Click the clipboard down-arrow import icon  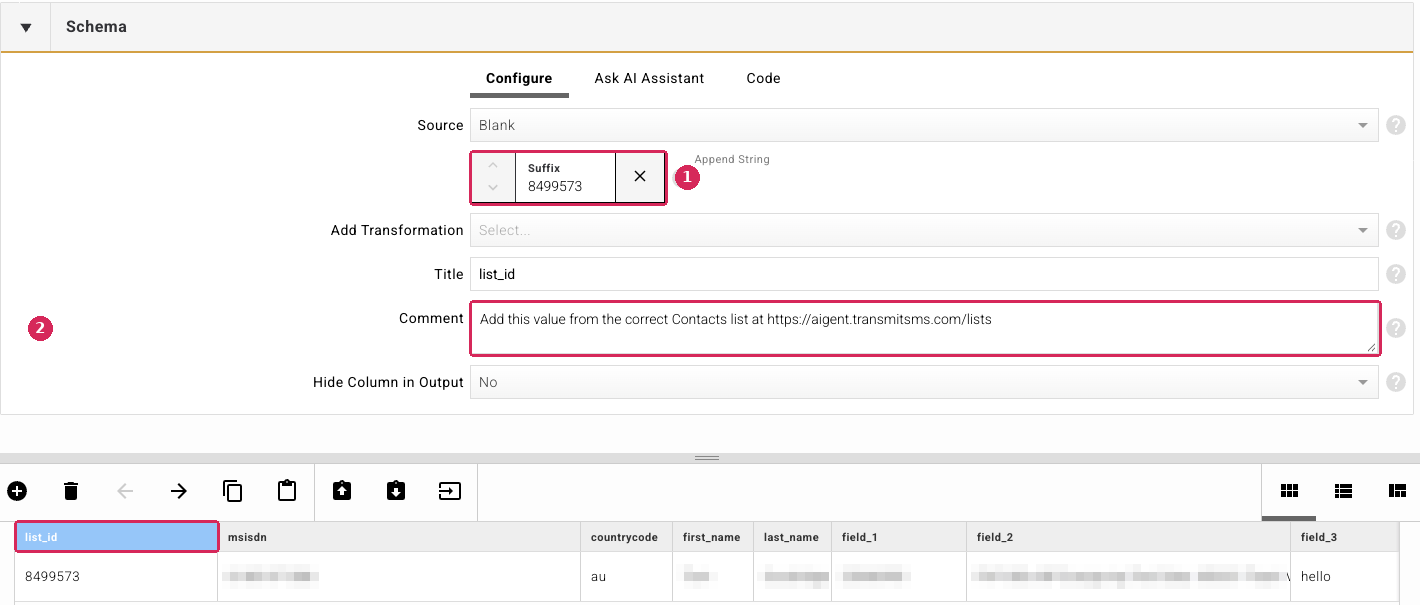coord(396,491)
